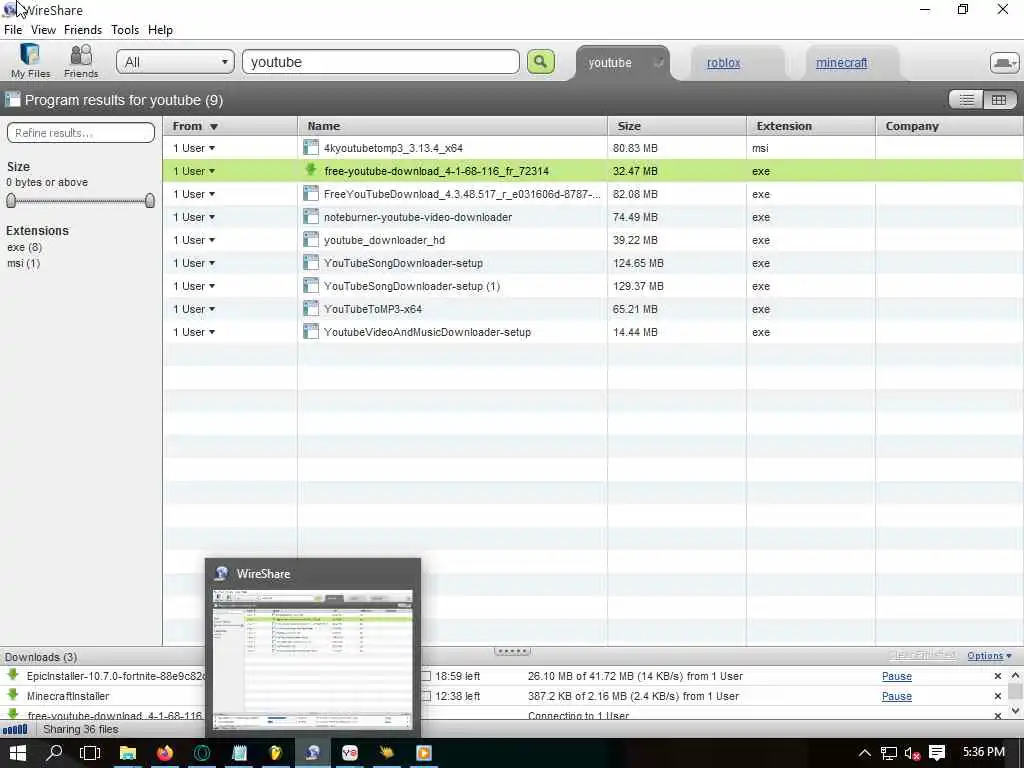The height and width of the screenshot is (768, 1024).
Task: Click the WireShare window preview thumbnail
Action: tap(313, 660)
